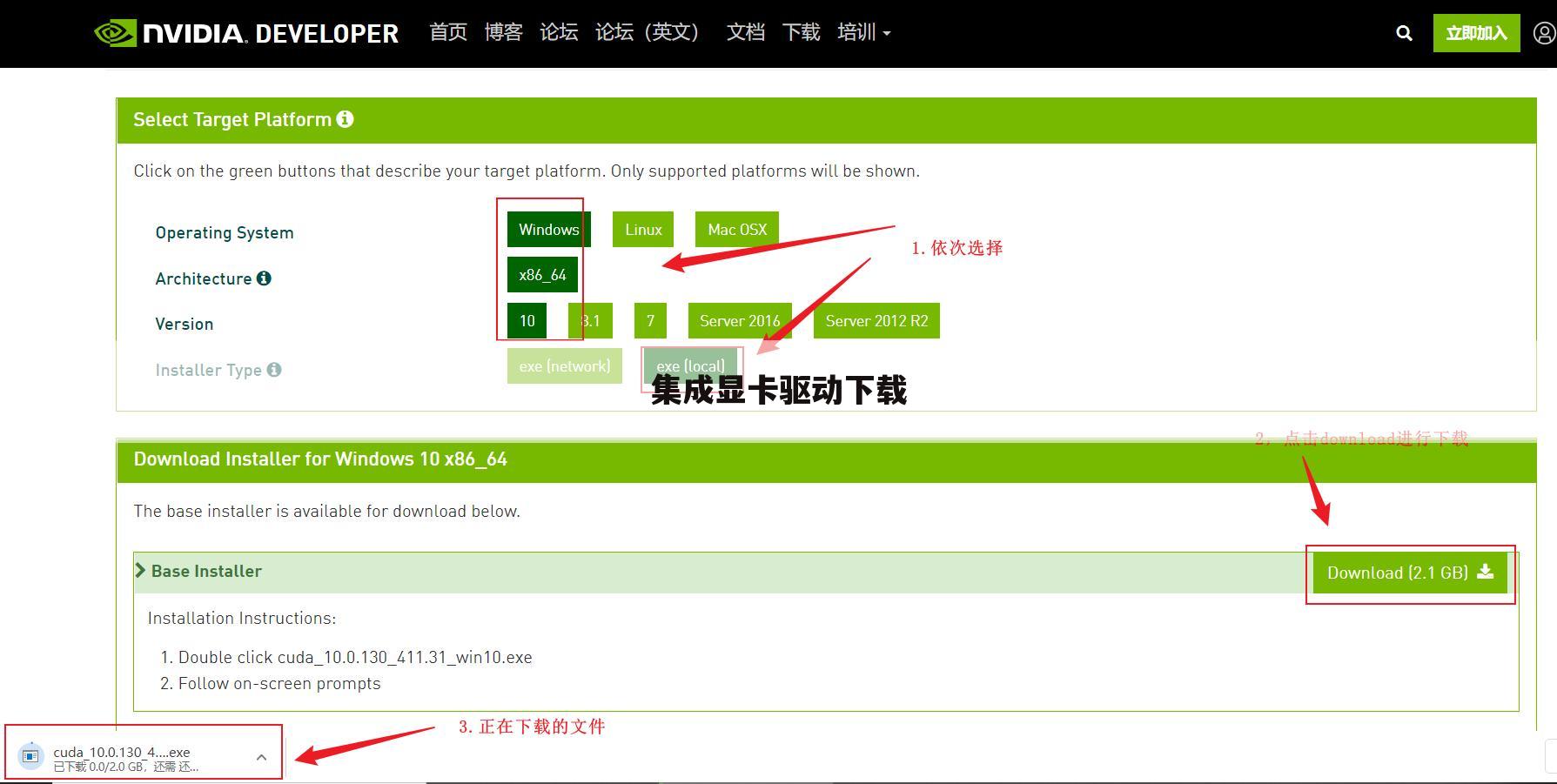Click the cuda exe file icon in download bar
Viewport: 1557px width, 784px height.
coord(30,756)
